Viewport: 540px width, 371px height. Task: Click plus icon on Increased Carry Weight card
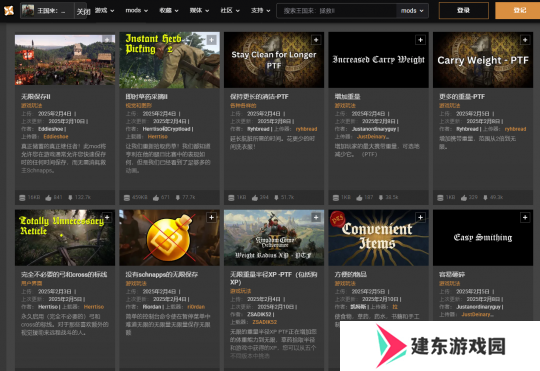[x=420, y=40]
